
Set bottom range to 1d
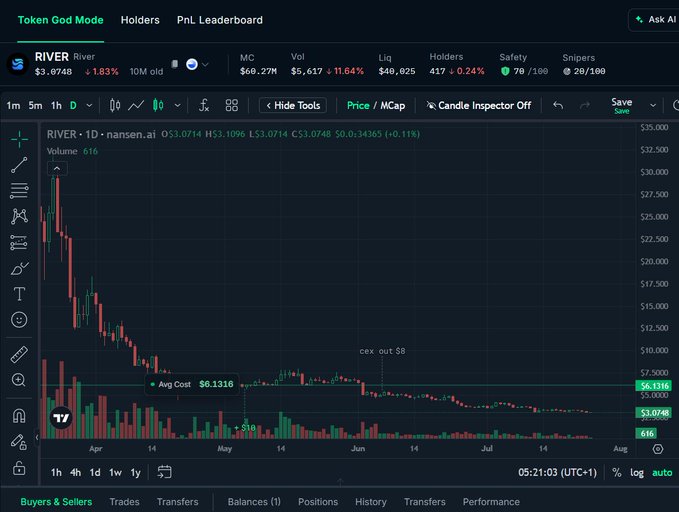coord(95,472)
